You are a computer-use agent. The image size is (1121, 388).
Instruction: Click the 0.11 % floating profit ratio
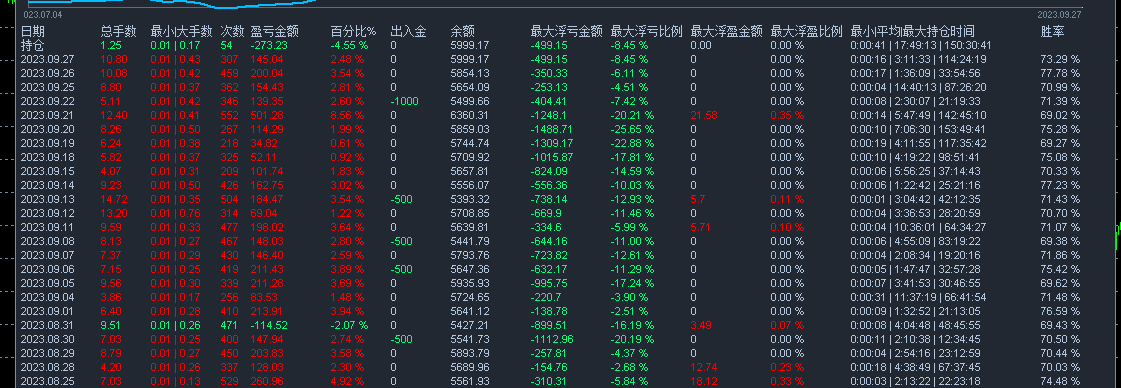(x=787, y=199)
